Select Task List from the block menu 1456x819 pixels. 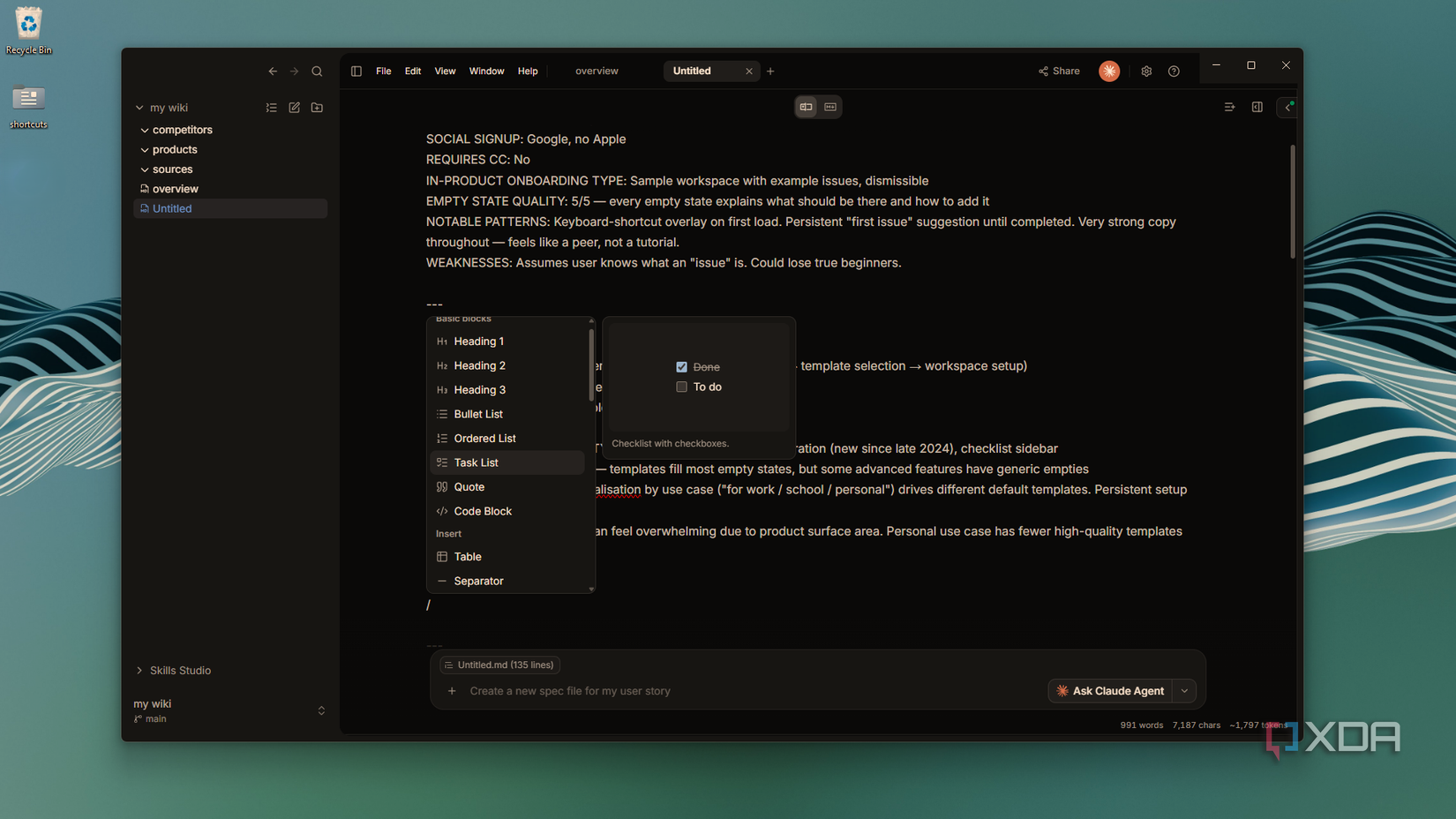(x=507, y=462)
